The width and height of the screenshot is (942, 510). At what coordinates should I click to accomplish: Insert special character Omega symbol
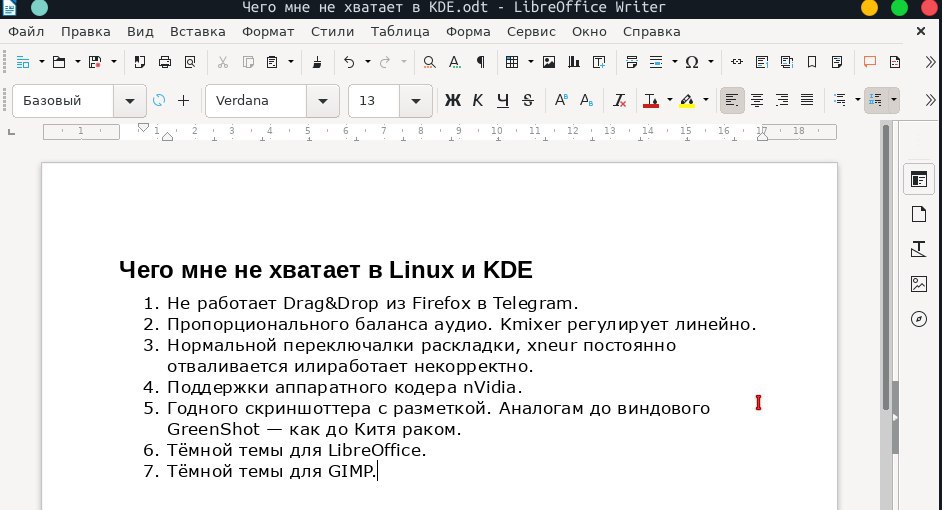pyautogui.click(x=692, y=62)
